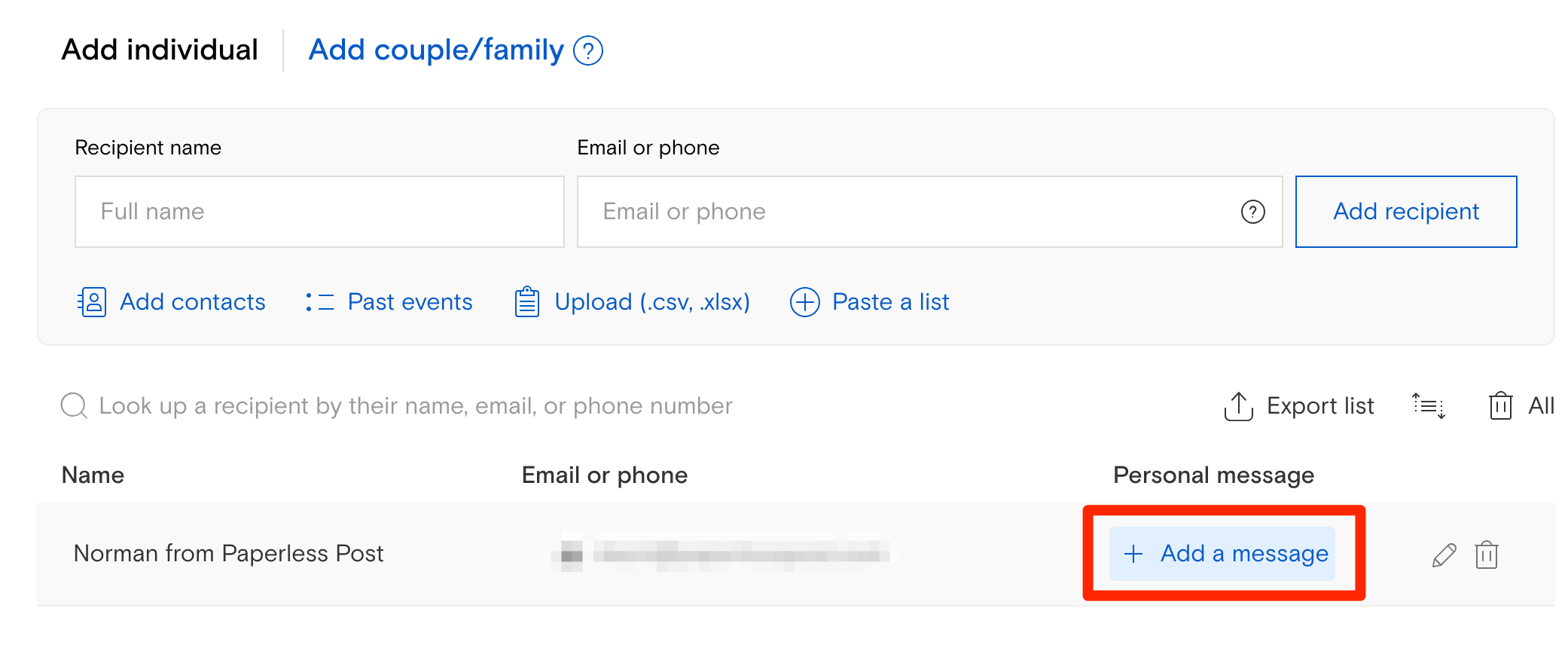Open help tooltip in Email or phone field
Screen dimensions: 1568x657
(x=1252, y=212)
